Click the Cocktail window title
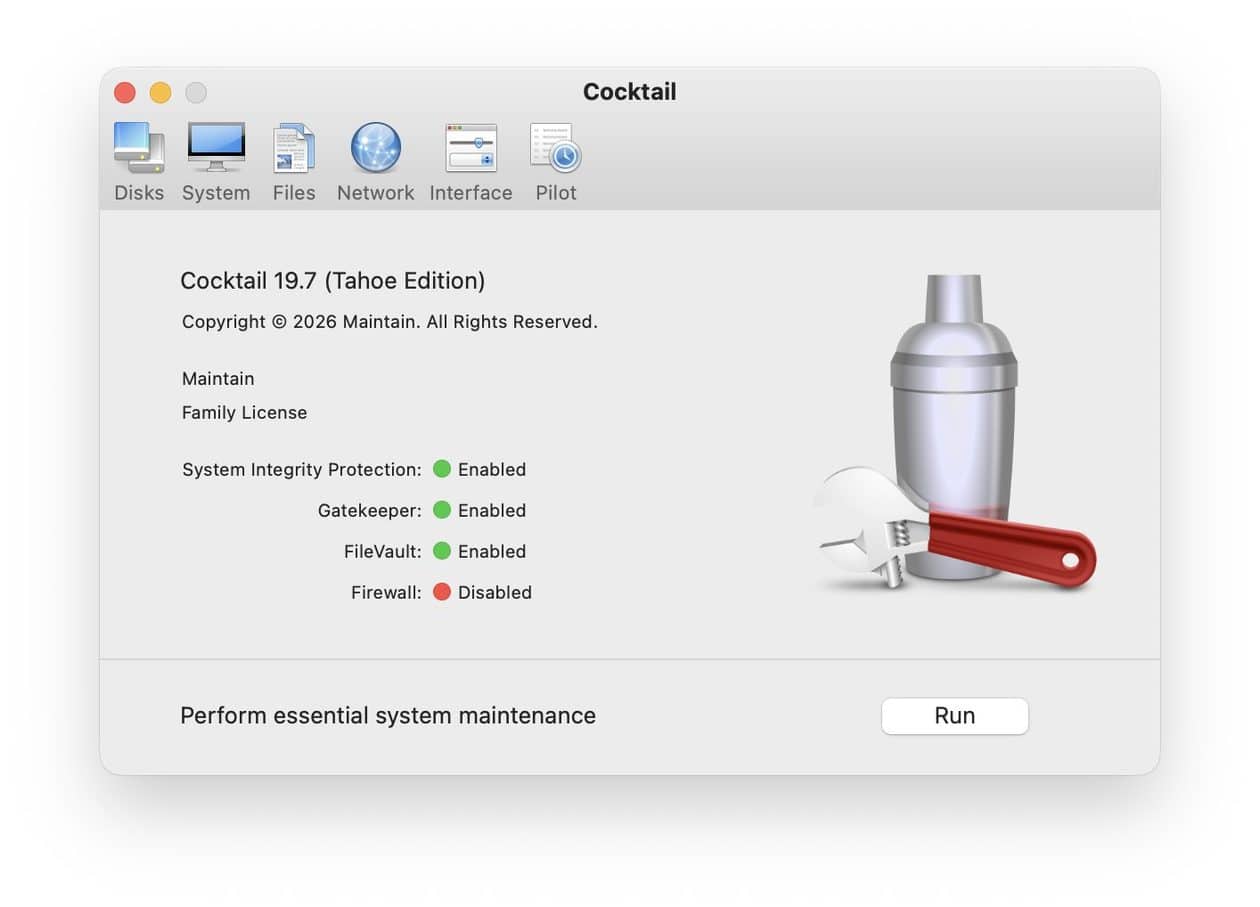Screen dimensions: 1260x907 (629, 91)
